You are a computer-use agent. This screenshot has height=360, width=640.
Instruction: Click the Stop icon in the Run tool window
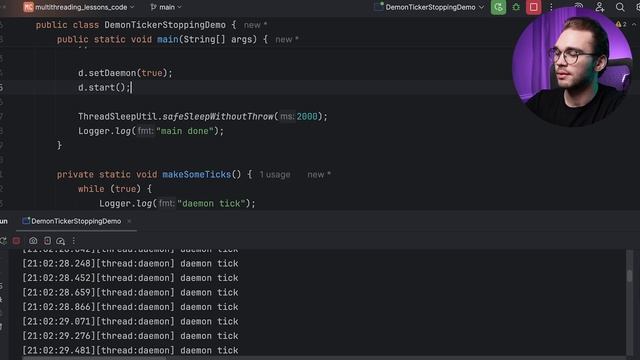tap(16, 241)
